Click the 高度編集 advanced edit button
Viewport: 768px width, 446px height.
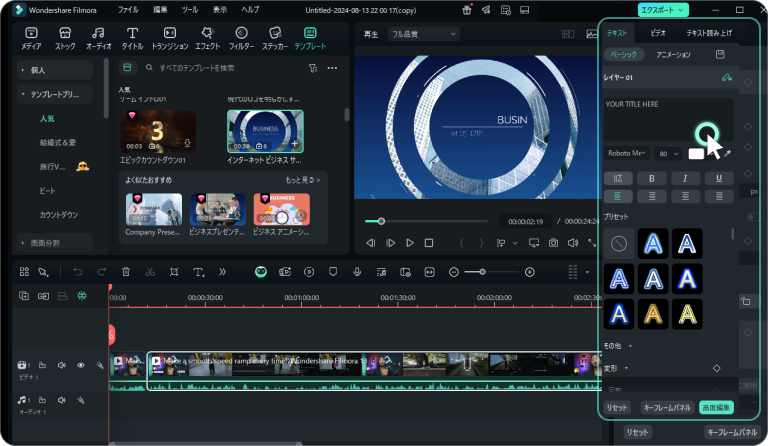(716, 407)
